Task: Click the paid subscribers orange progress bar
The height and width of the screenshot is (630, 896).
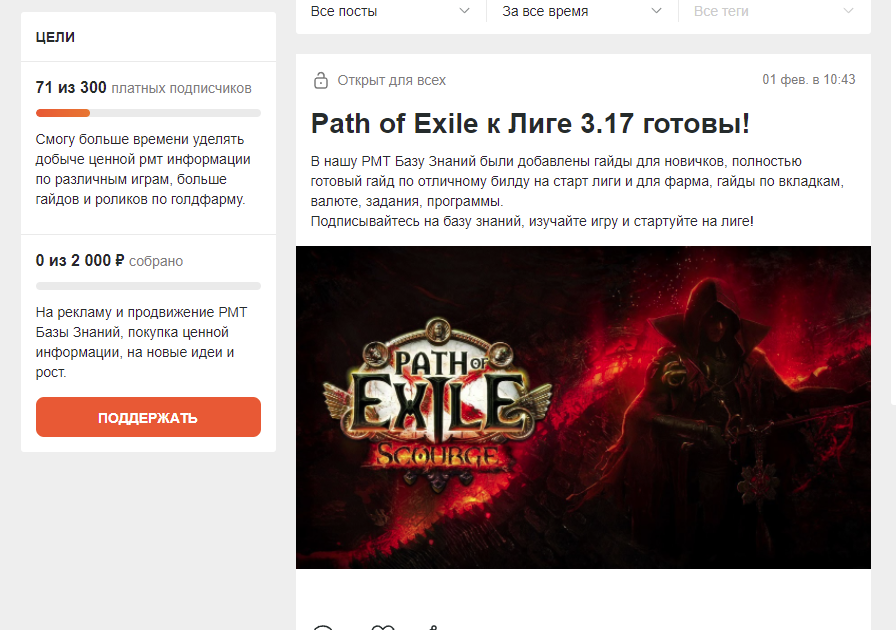Action: 148,113
